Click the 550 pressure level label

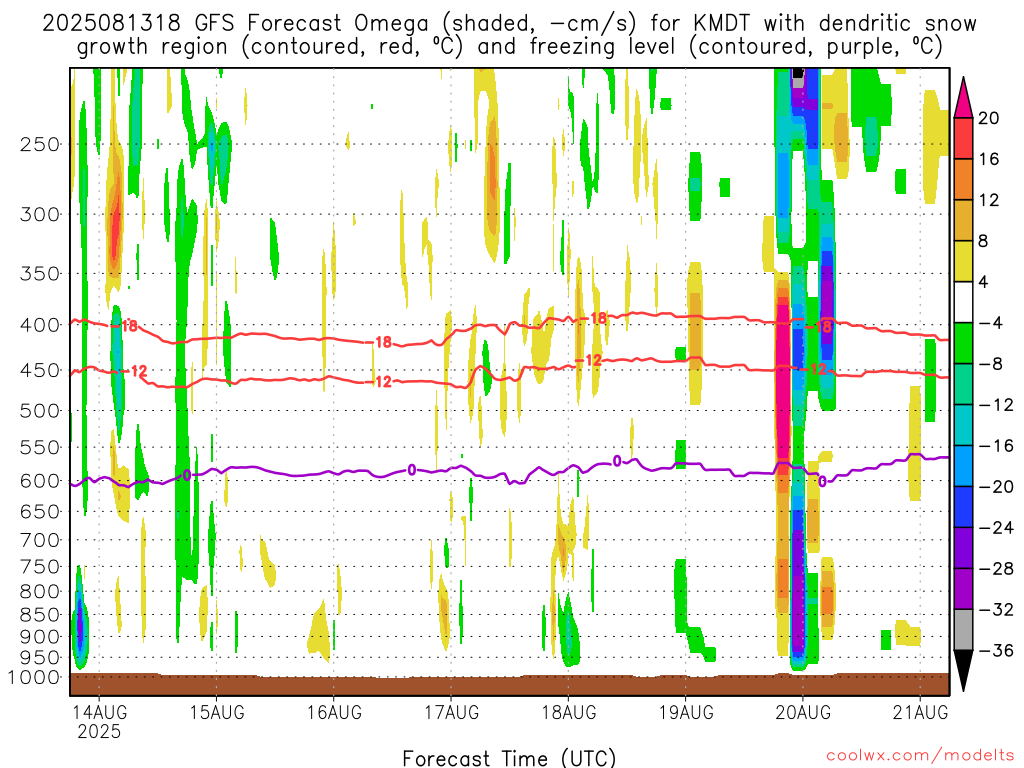40,447
